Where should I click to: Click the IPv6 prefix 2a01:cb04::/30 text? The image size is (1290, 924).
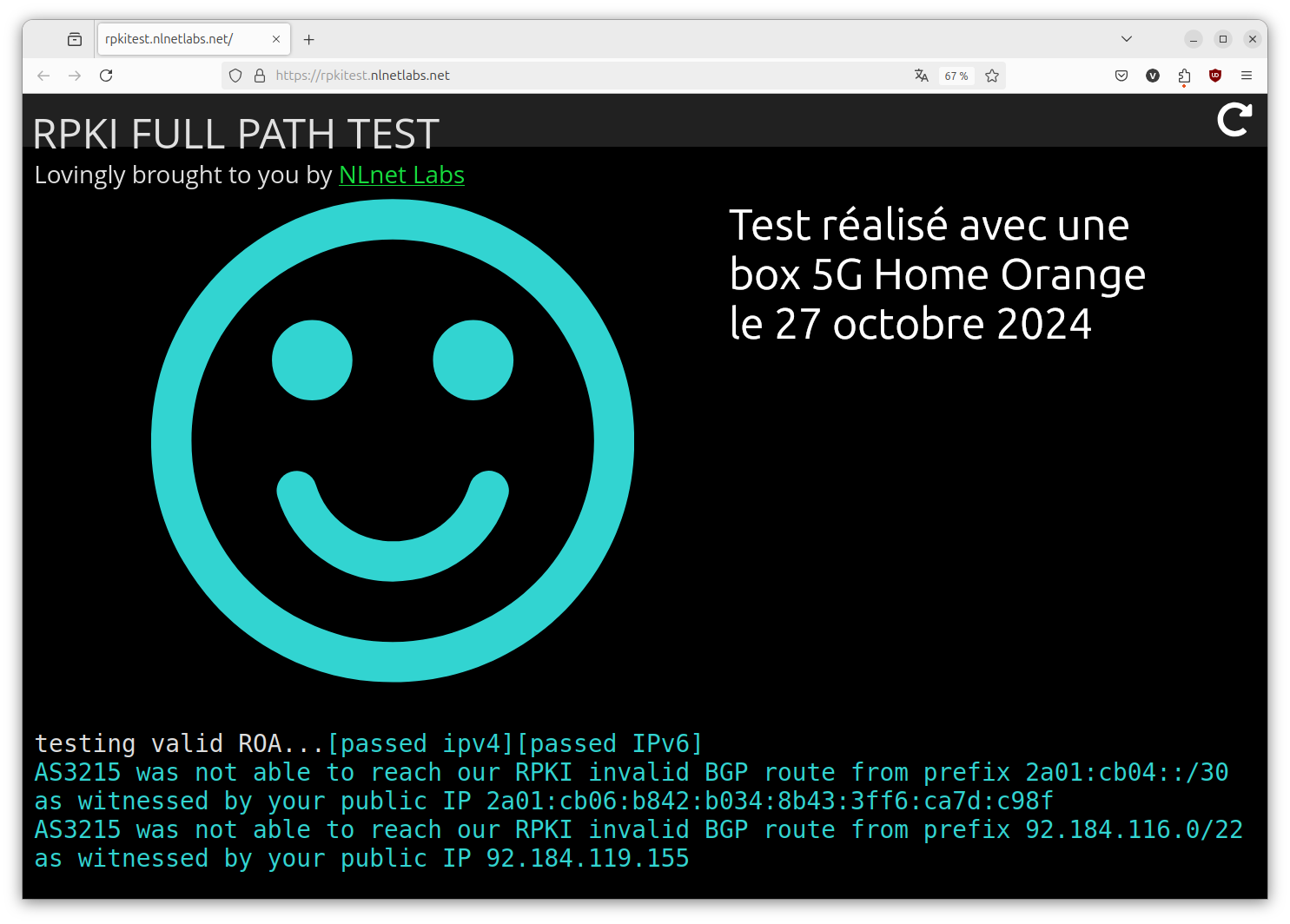[1127, 772]
